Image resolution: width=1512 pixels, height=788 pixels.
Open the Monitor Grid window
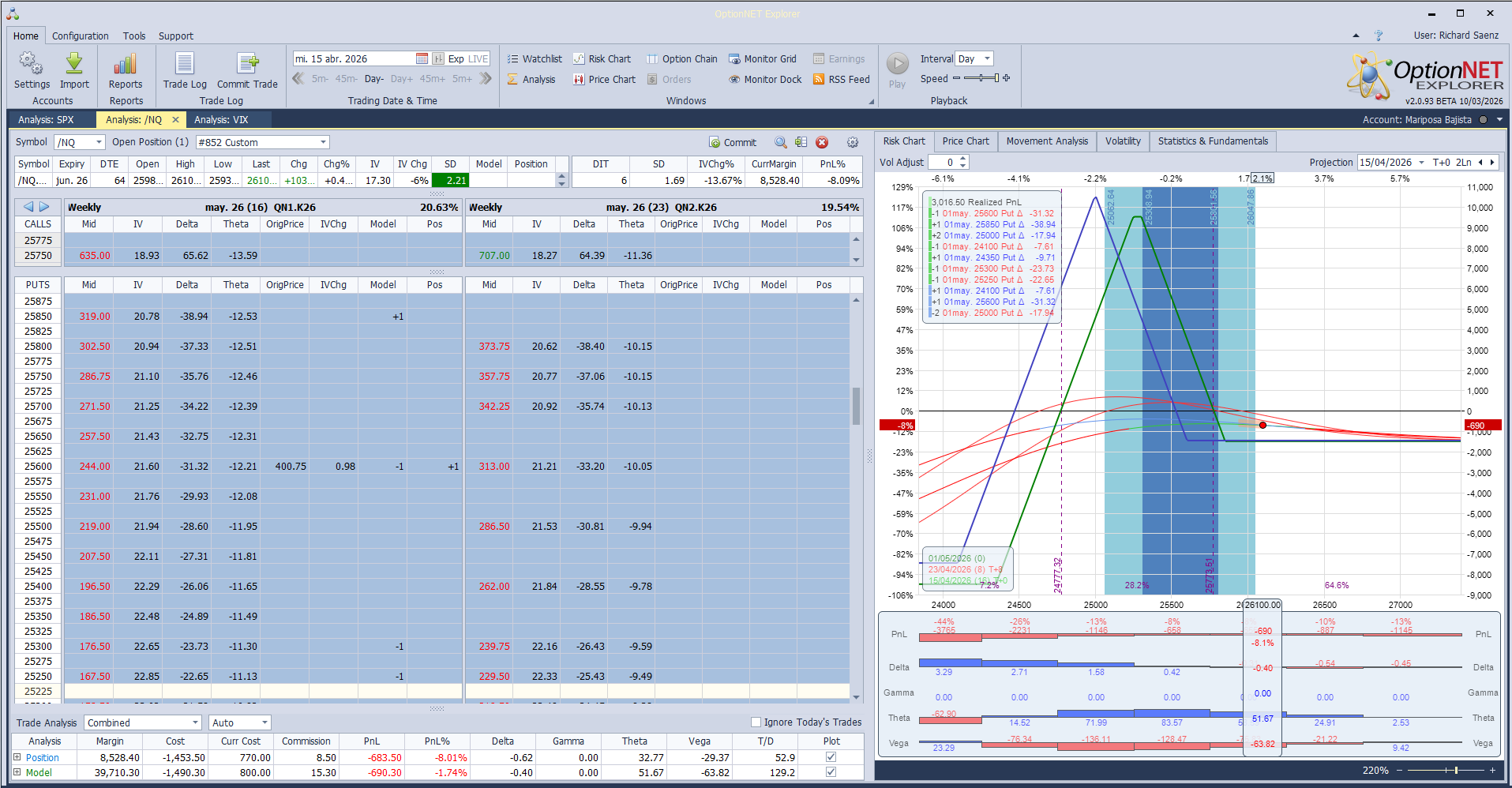763,58
